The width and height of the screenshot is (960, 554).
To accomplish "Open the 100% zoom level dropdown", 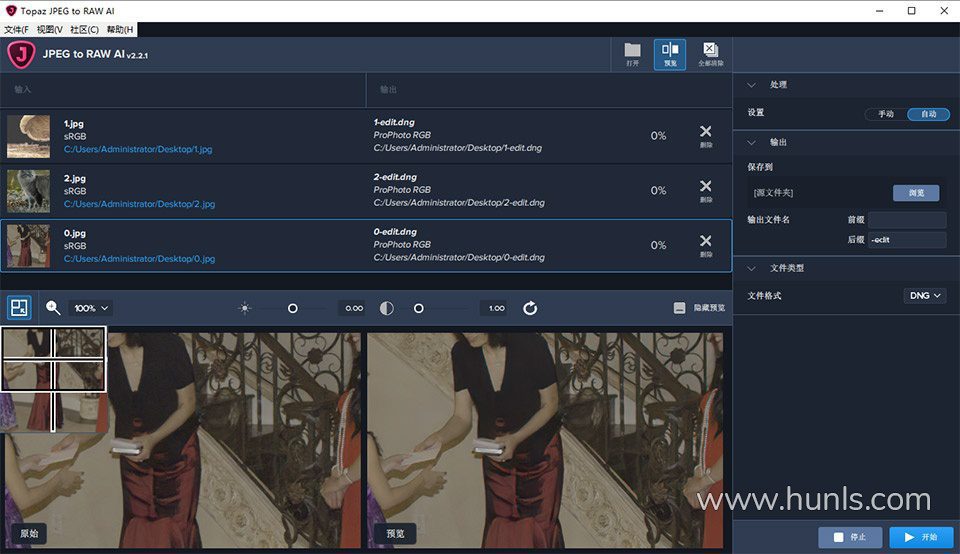I will pyautogui.click(x=91, y=308).
